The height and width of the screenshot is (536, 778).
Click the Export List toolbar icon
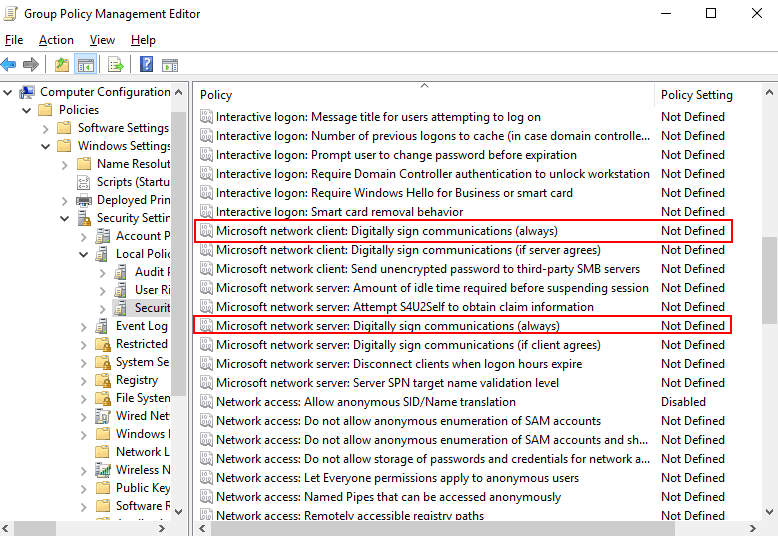click(x=116, y=65)
